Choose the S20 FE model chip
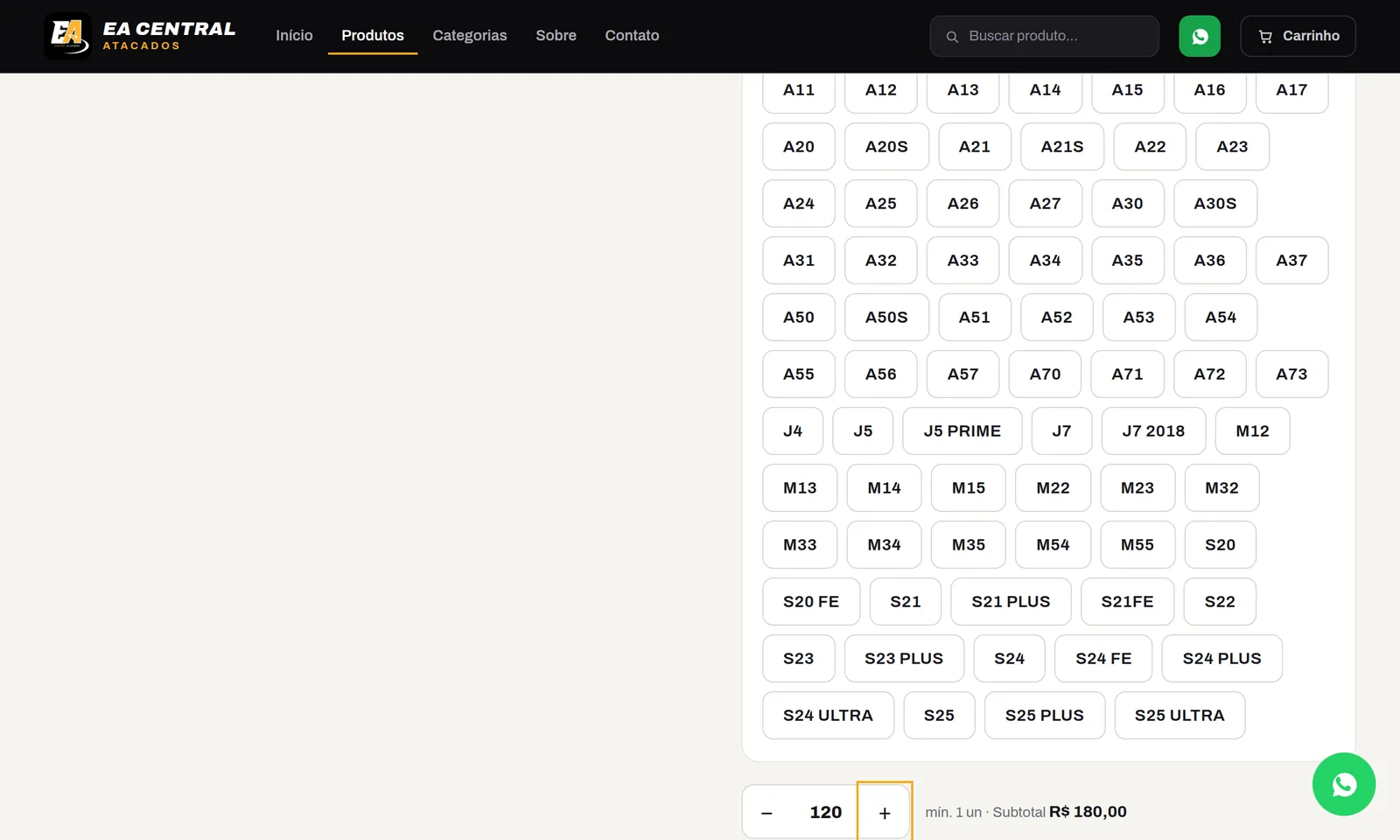This screenshot has height=840, width=1400. pyautogui.click(x=811, y=602)
